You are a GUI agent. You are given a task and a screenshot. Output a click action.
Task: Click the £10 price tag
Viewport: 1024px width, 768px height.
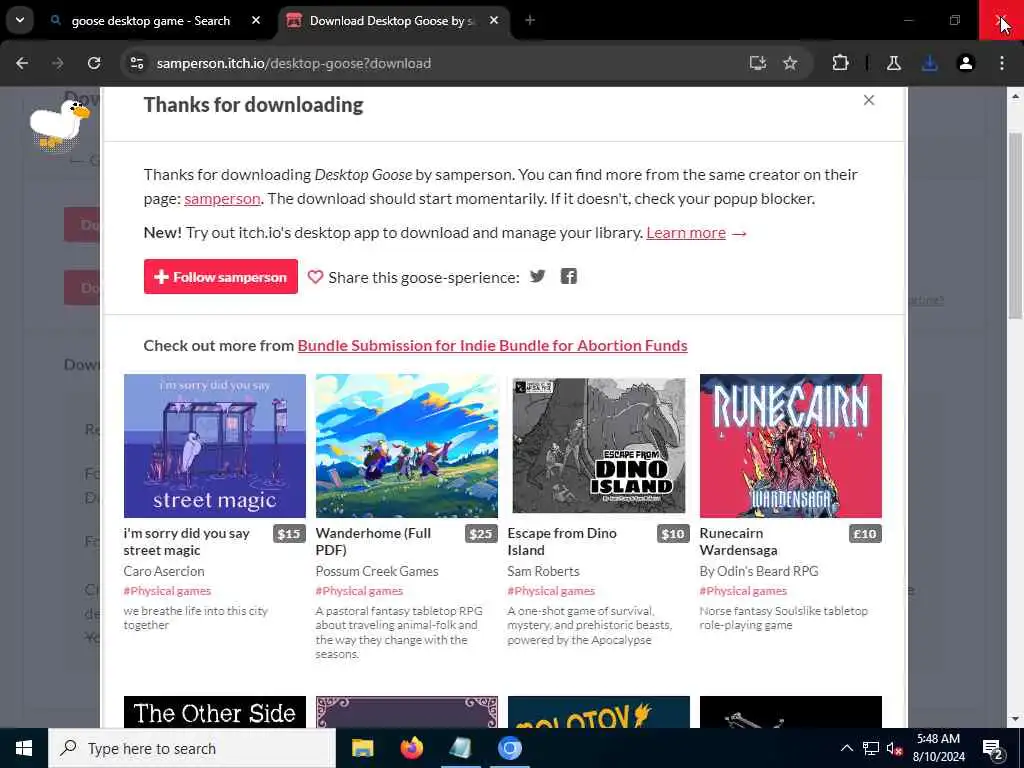[865, 534]
